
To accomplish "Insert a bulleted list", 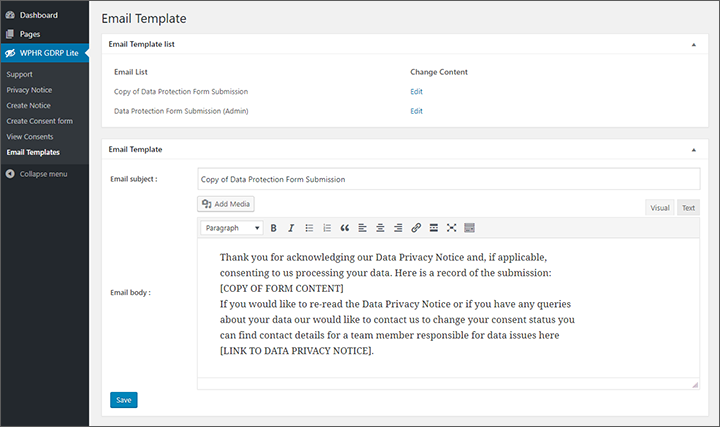I will tap(309, 228).
